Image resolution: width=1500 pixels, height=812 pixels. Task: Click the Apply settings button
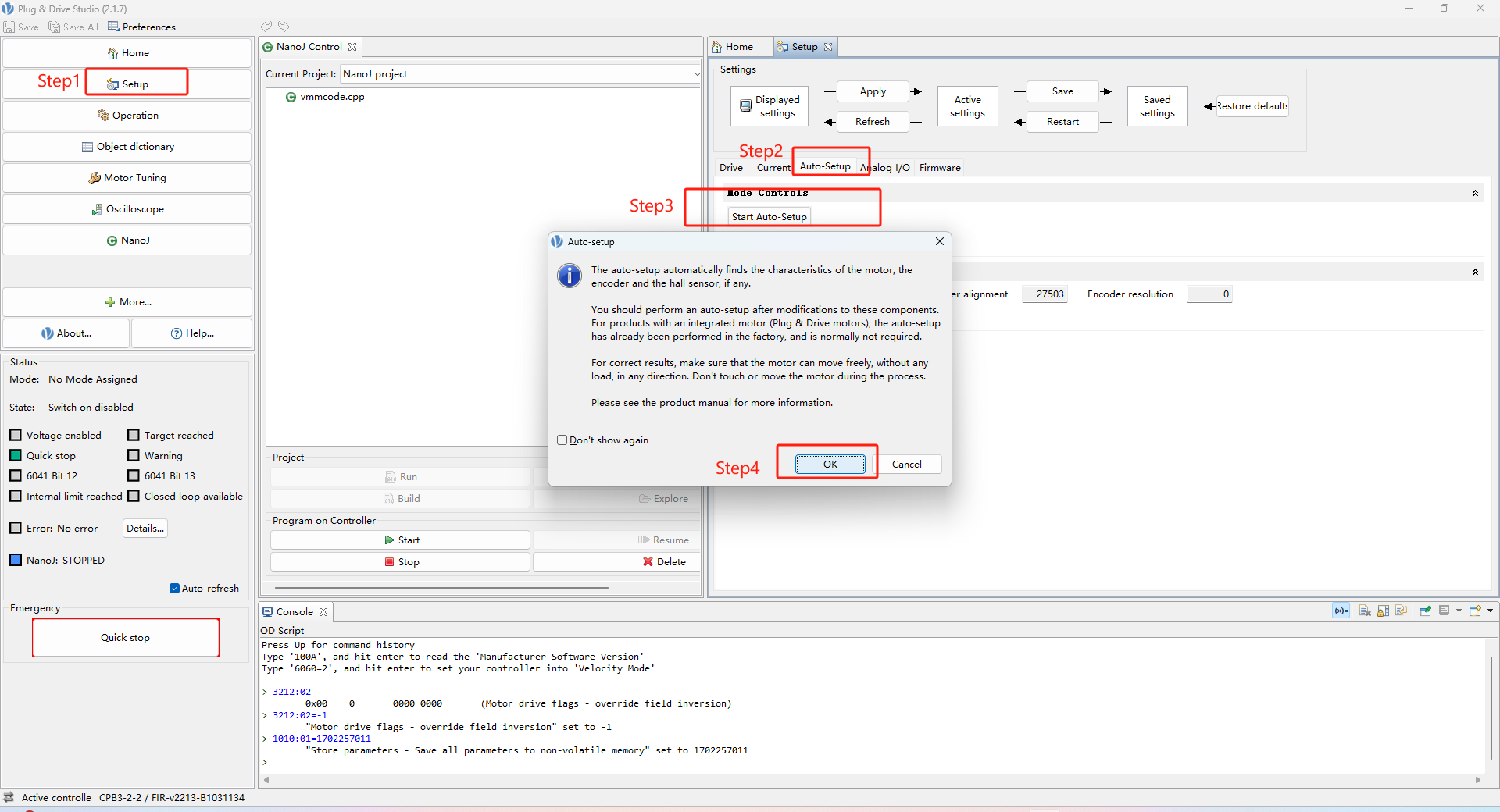click(x=873, y=91)
